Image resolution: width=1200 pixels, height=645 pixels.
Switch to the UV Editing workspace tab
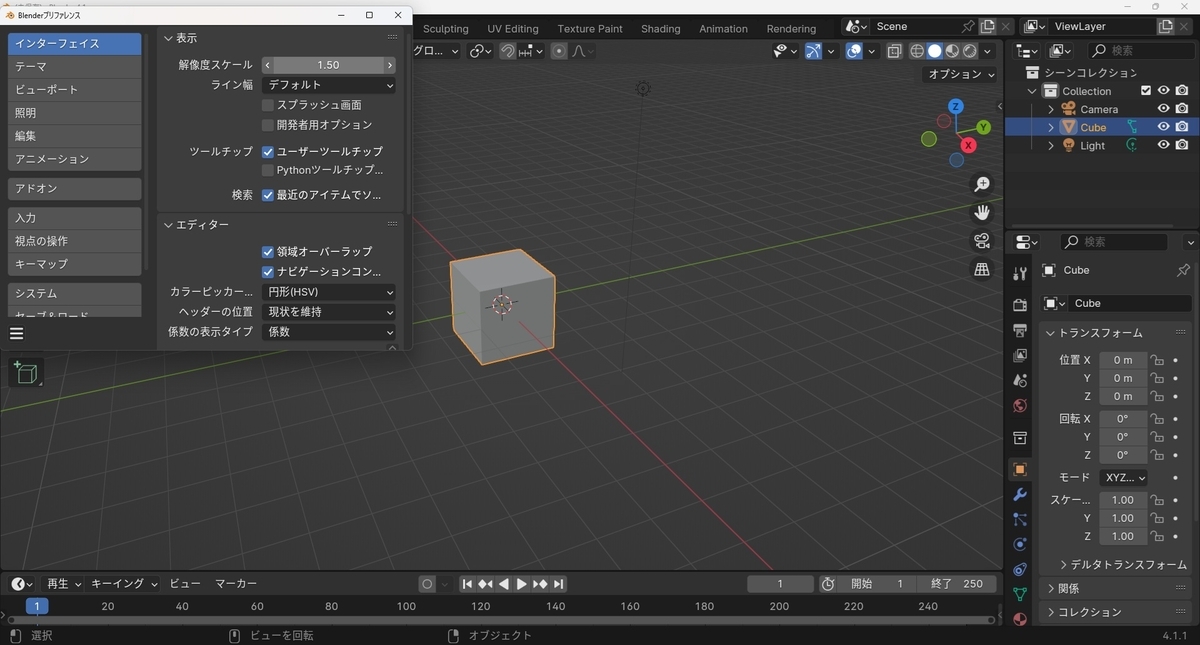coord(513,29)
